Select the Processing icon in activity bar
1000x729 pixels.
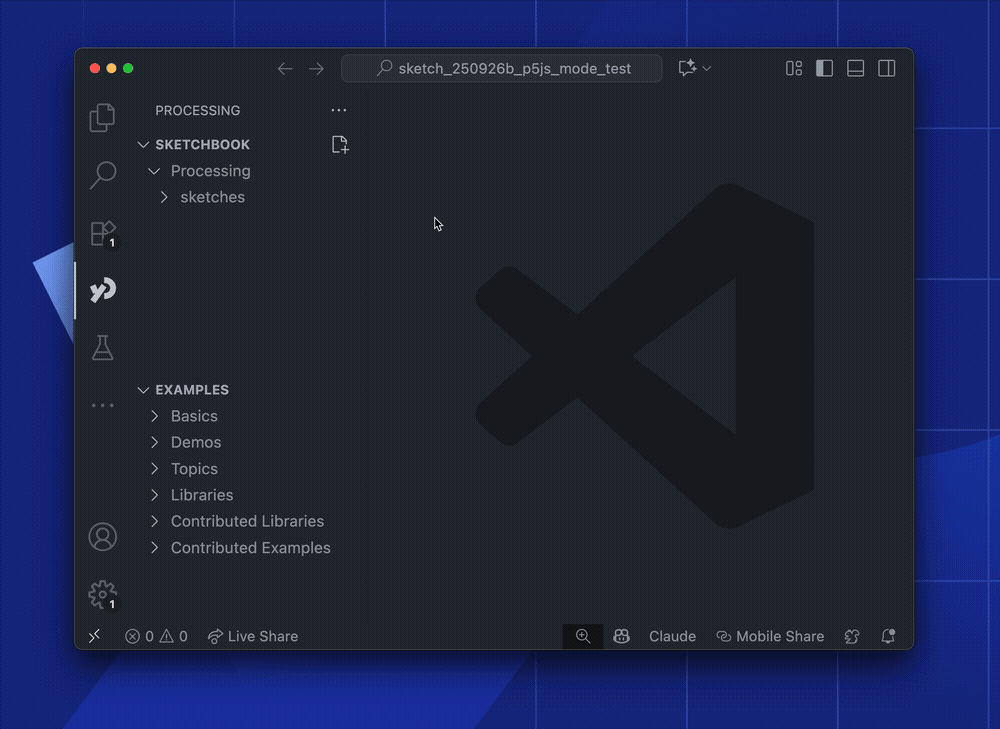pyautogui.click(x=102, y=291)
